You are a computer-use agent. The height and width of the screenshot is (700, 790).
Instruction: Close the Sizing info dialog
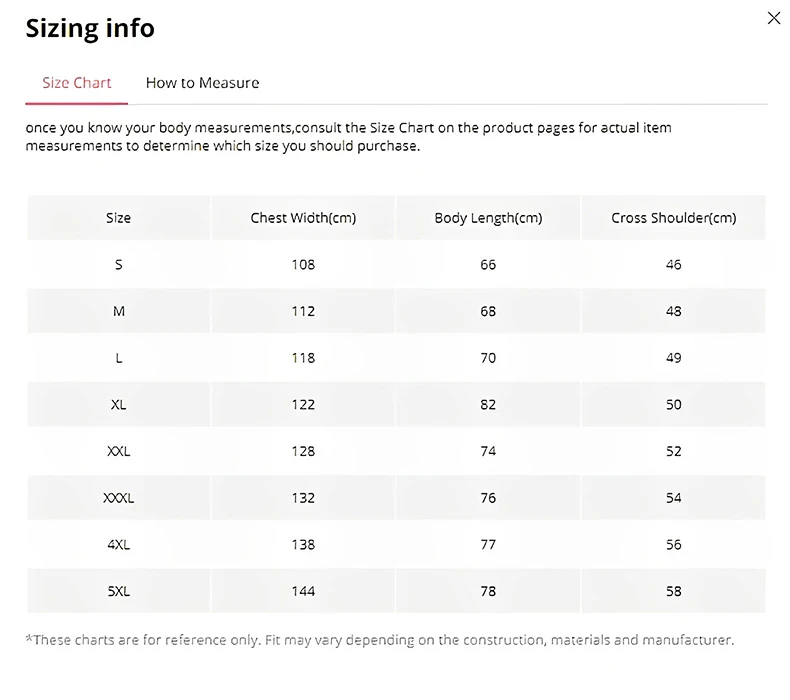[x=773, y=18]
